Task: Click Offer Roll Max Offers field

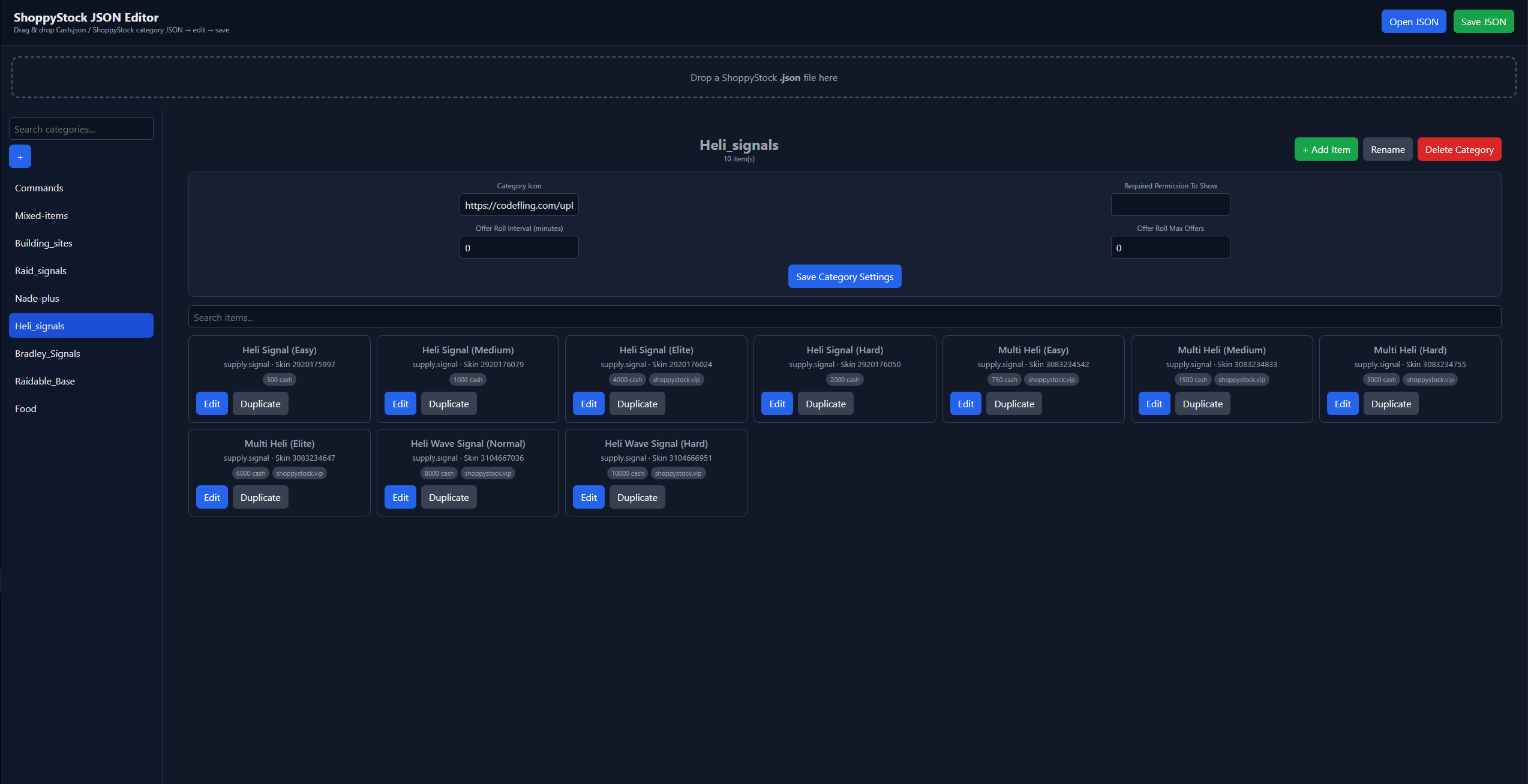Action: coord(1170,247)
